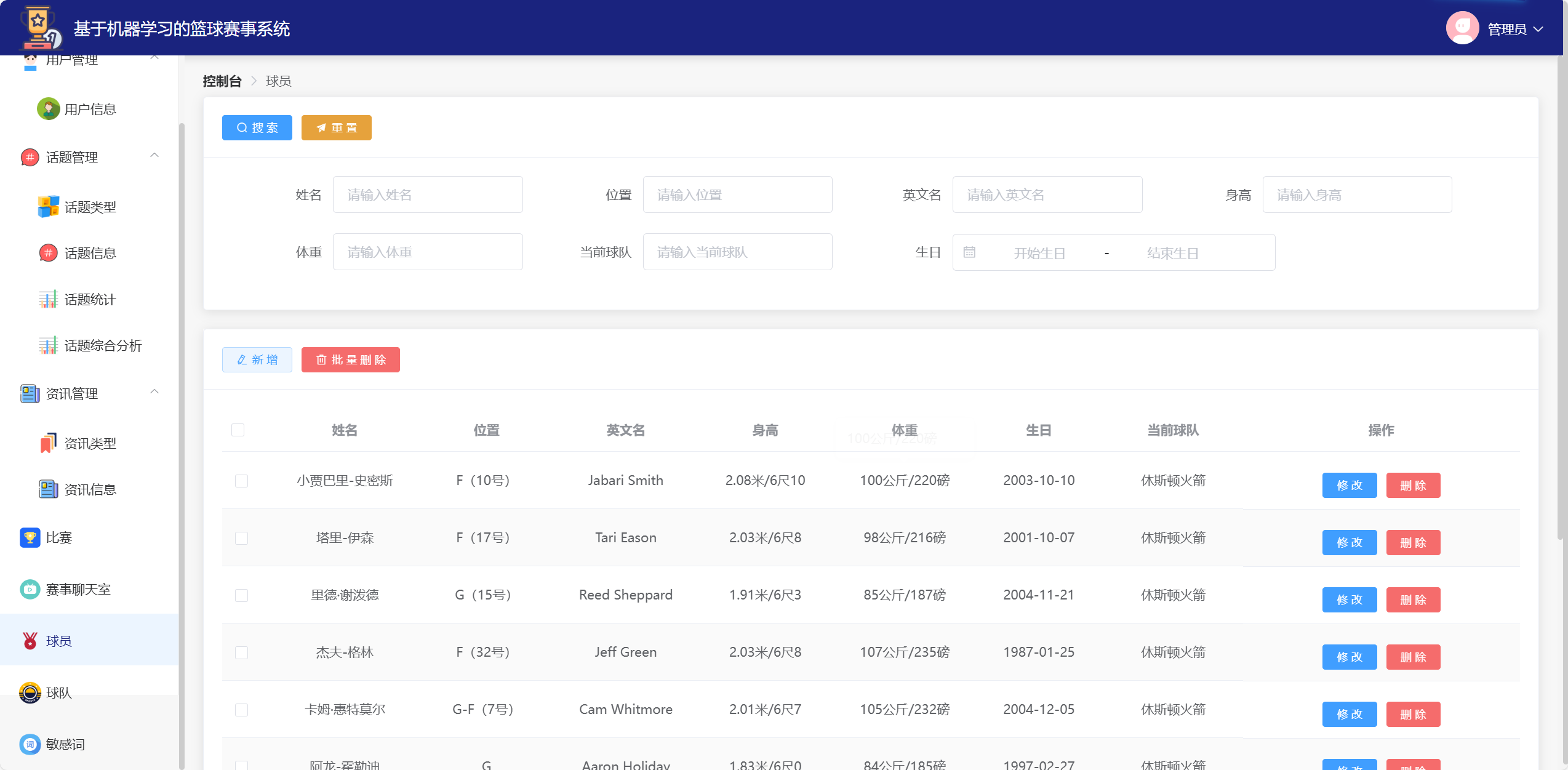Viewport: 1568px width, 770px height.
Task: Open the 用户信息 menu item
Action: tap(89, 109)
